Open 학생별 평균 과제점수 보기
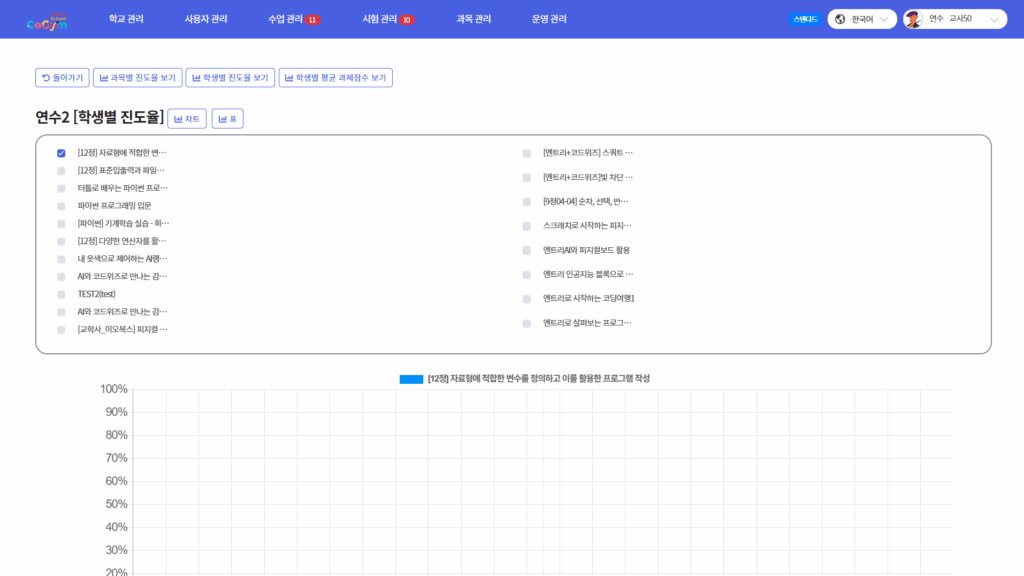This screenshot has height=576, width=1024. click(x=335, y=78)
